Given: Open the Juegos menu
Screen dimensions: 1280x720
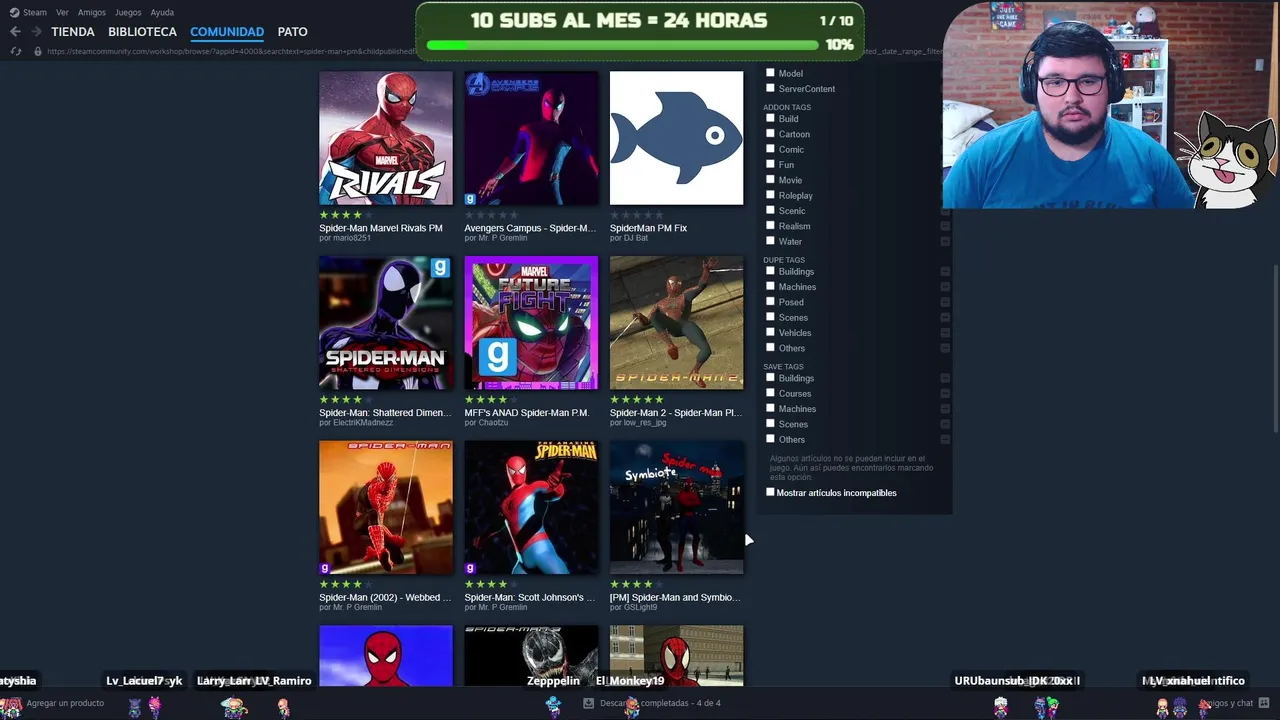Looking at the screenshot, I should 128,13.
